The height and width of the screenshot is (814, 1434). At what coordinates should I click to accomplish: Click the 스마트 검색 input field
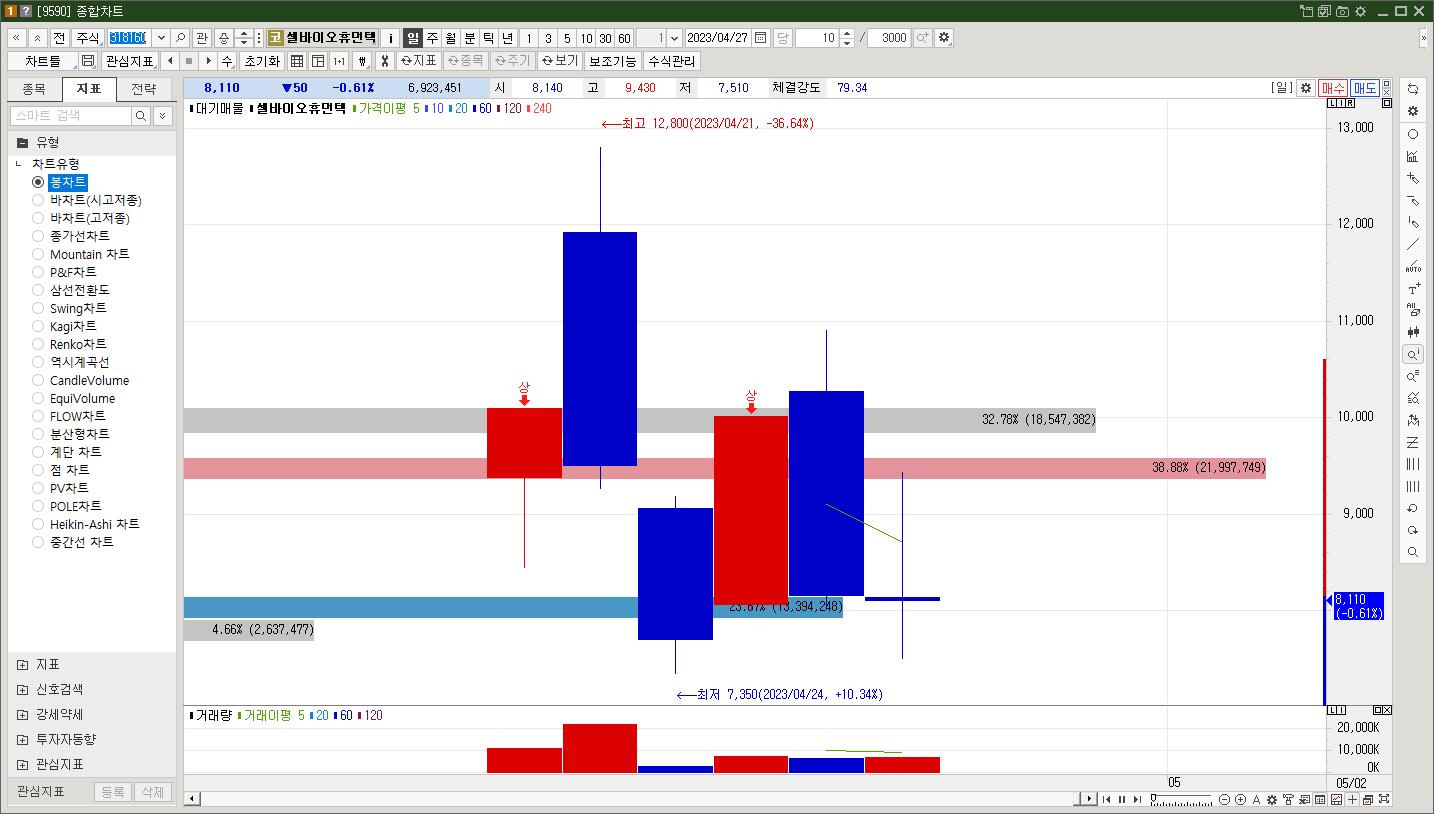coord(70,116)
